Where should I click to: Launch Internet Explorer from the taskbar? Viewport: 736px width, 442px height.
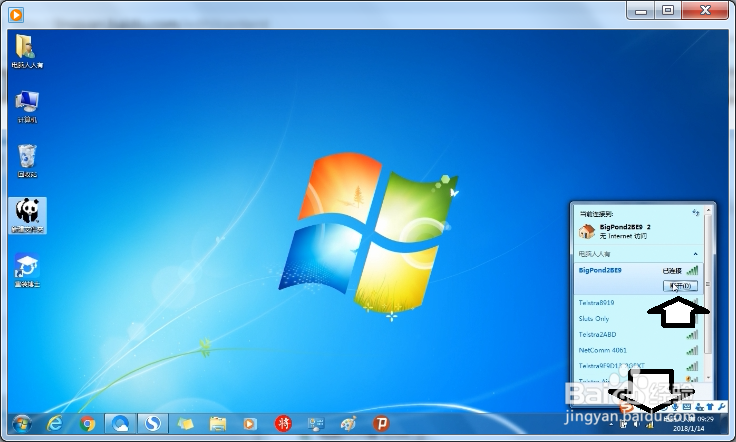coord(55,424)
